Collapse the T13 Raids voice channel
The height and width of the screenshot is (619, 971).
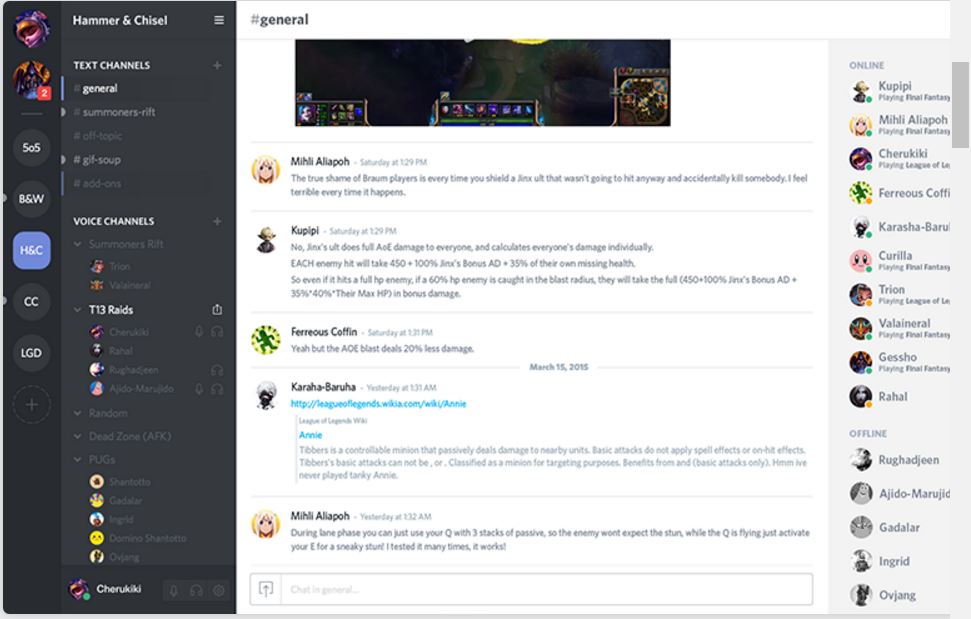tap(78, 309)
